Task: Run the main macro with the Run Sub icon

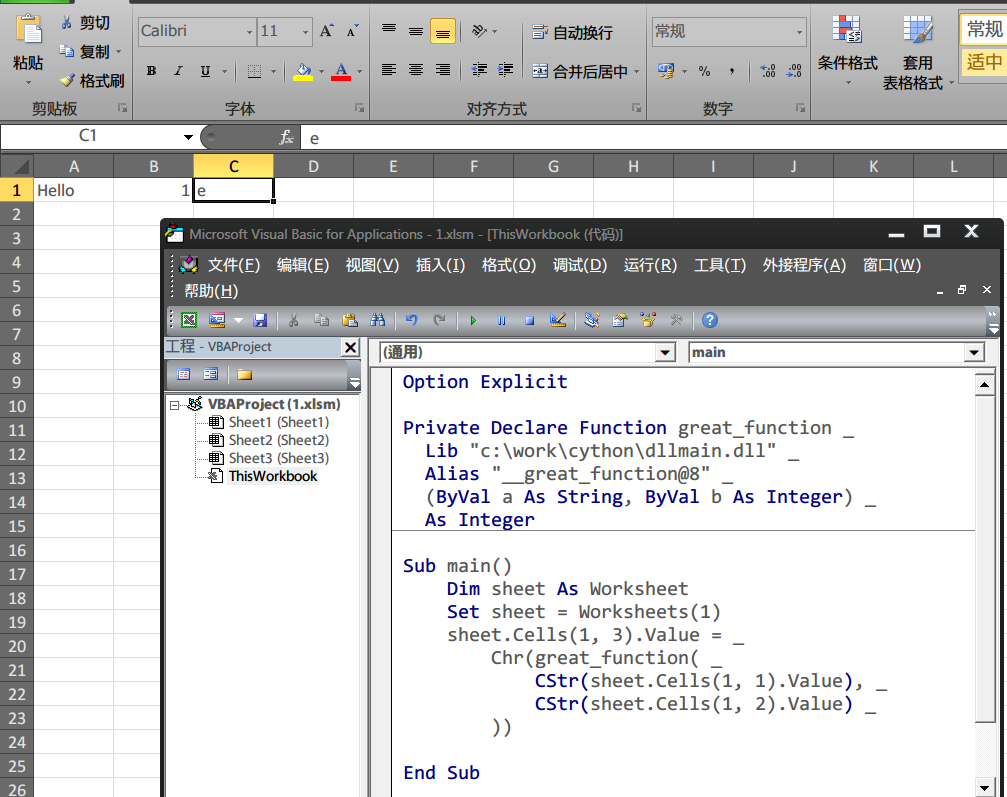Action: (473, 320)
